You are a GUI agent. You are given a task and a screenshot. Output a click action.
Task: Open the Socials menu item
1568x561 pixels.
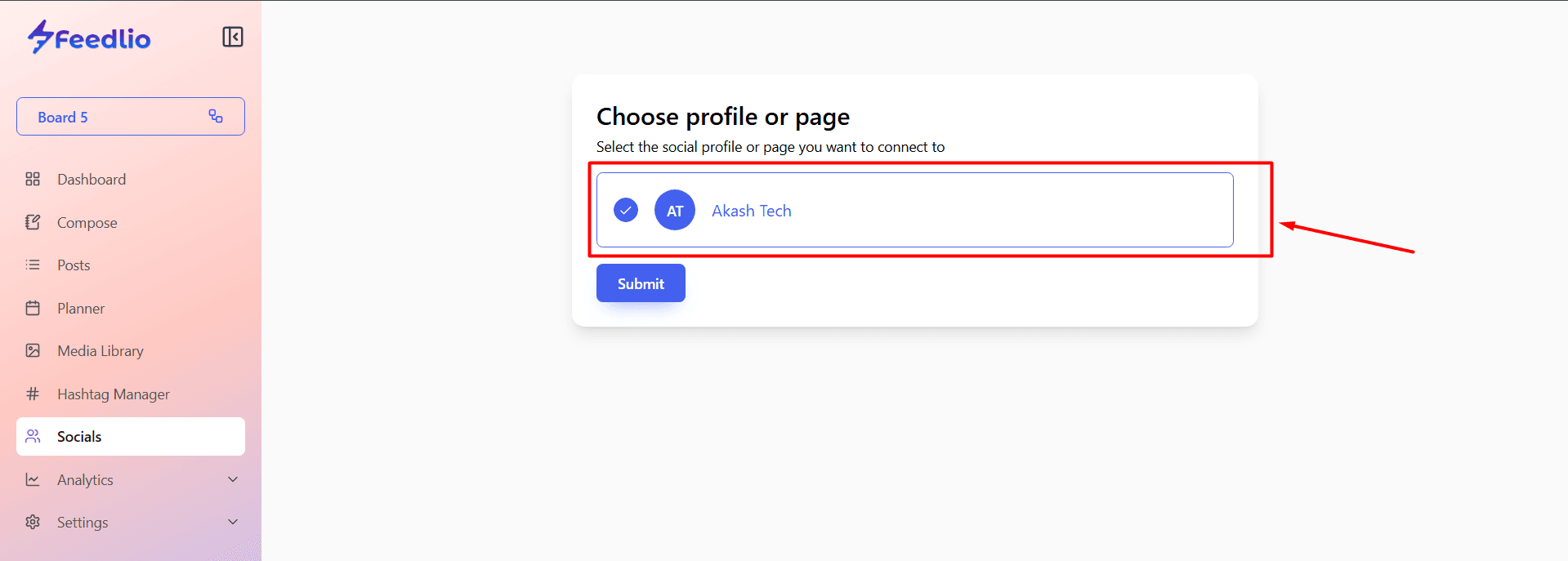coord(79,437)
